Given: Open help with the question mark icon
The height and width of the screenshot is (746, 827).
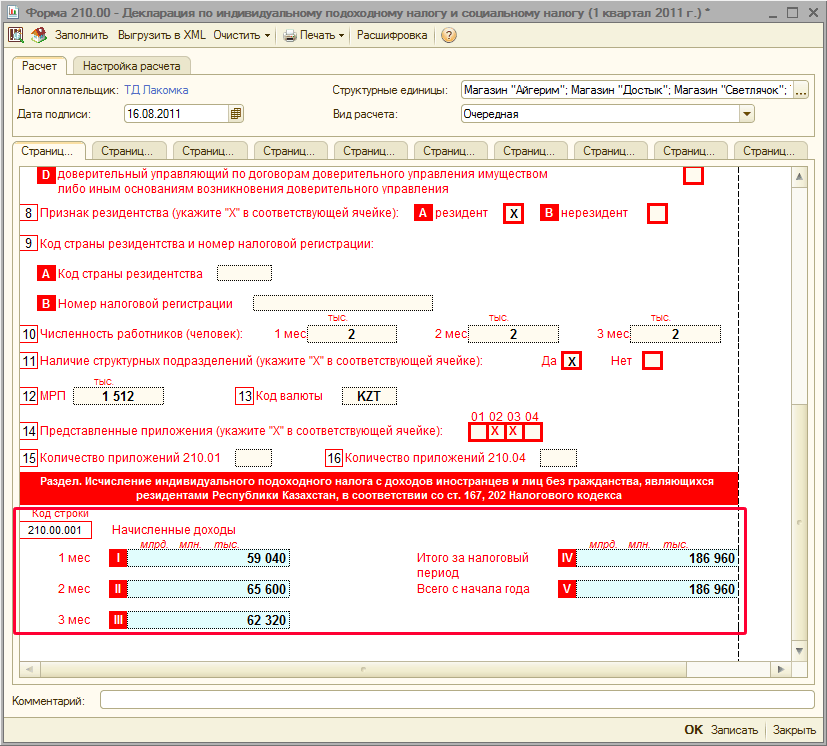Looking at the screenshot, I should 449,35.
